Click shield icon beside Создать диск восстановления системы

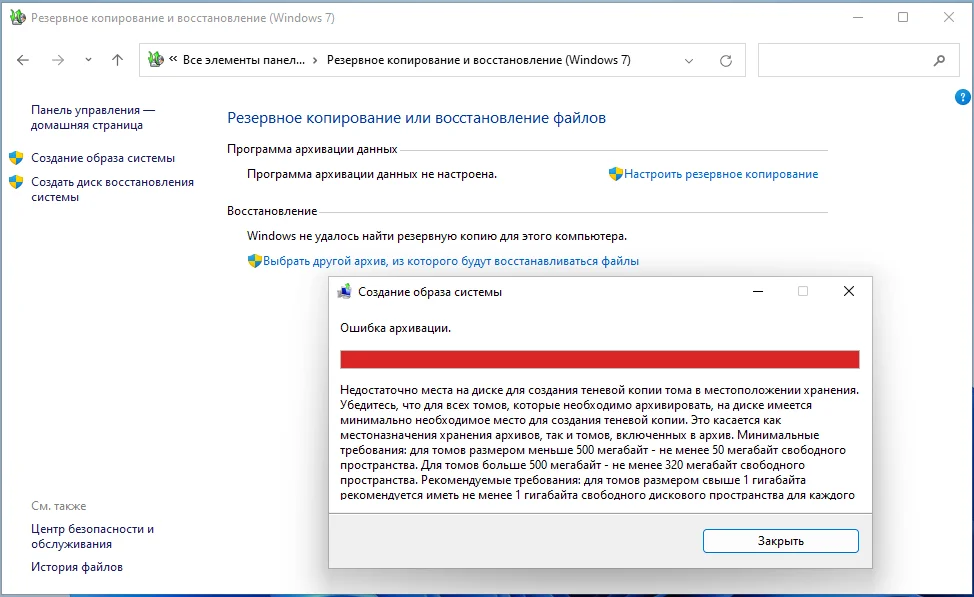tap(16, 182)
